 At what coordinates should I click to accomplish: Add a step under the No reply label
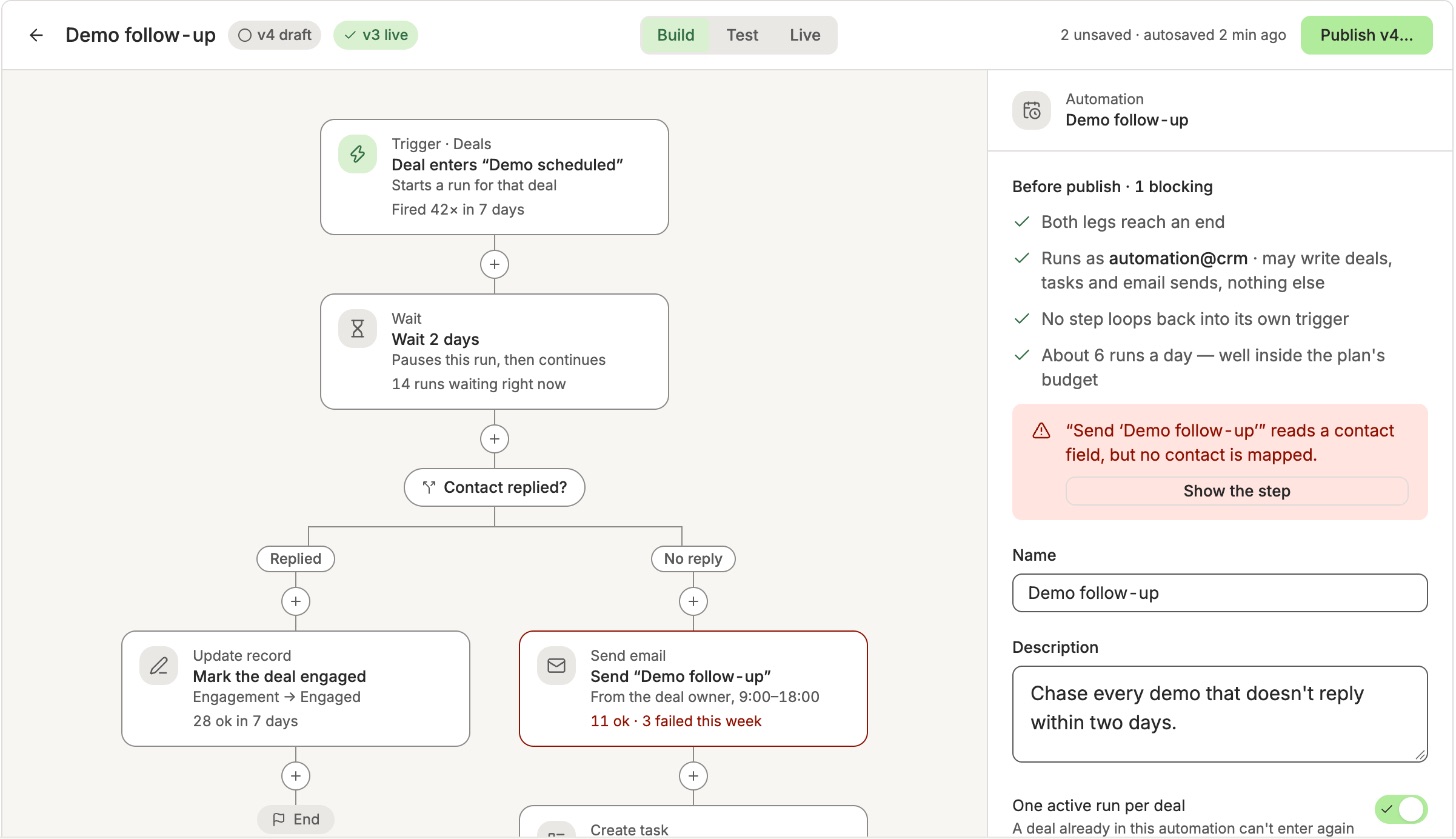click(693, 601)
